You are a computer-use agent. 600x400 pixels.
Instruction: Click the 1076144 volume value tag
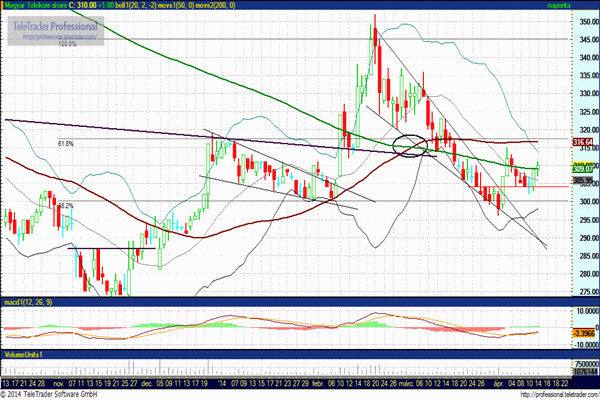(x=585, y=372)
